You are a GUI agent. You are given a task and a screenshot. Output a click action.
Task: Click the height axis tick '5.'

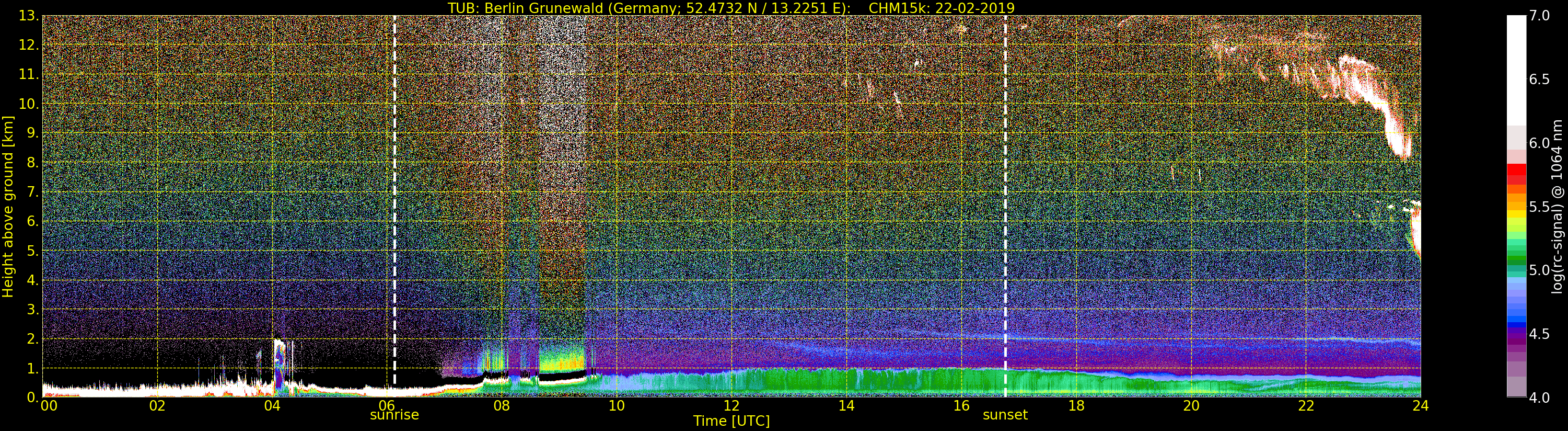pos(32,251)
